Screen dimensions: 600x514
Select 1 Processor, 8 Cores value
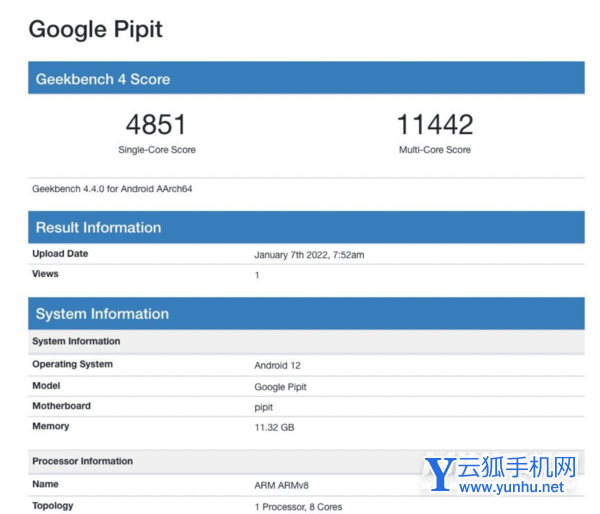click(298, 507)
